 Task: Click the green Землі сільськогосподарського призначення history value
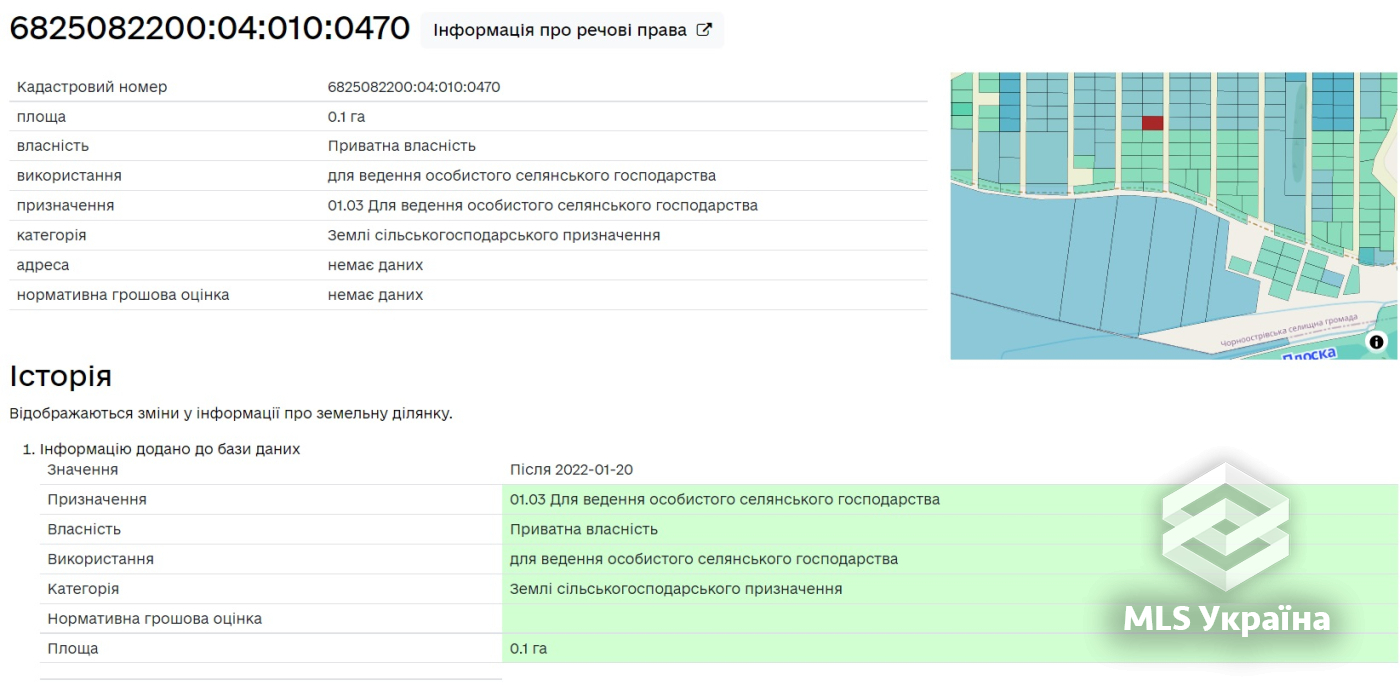pyautogui.click(x=676, y=589)
